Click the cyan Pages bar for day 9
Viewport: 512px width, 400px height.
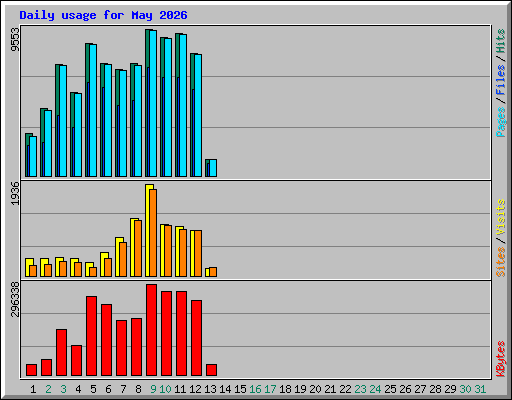tap(153, 103)
